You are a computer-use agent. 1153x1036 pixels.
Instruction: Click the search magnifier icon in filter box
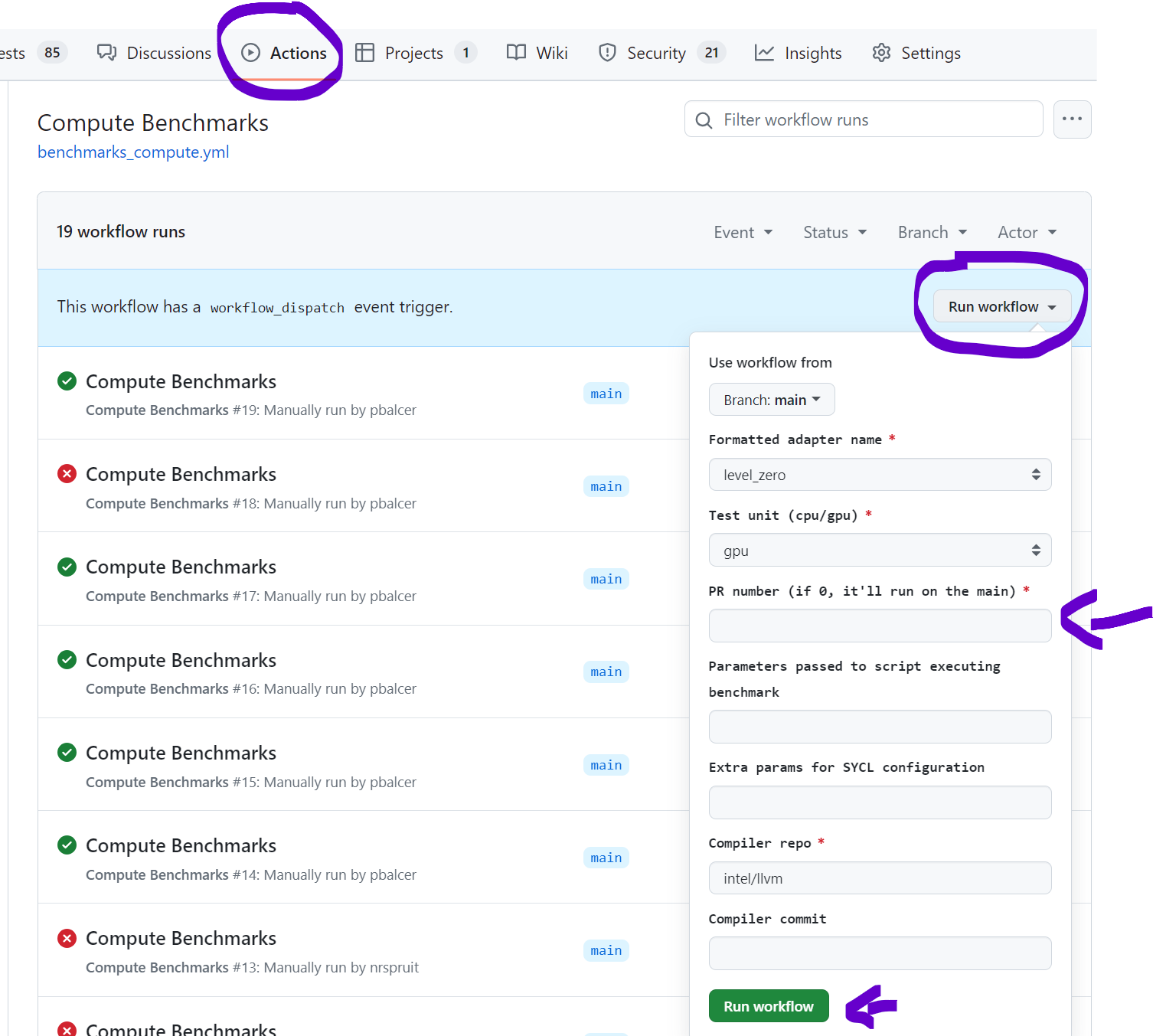click(704, 120)
